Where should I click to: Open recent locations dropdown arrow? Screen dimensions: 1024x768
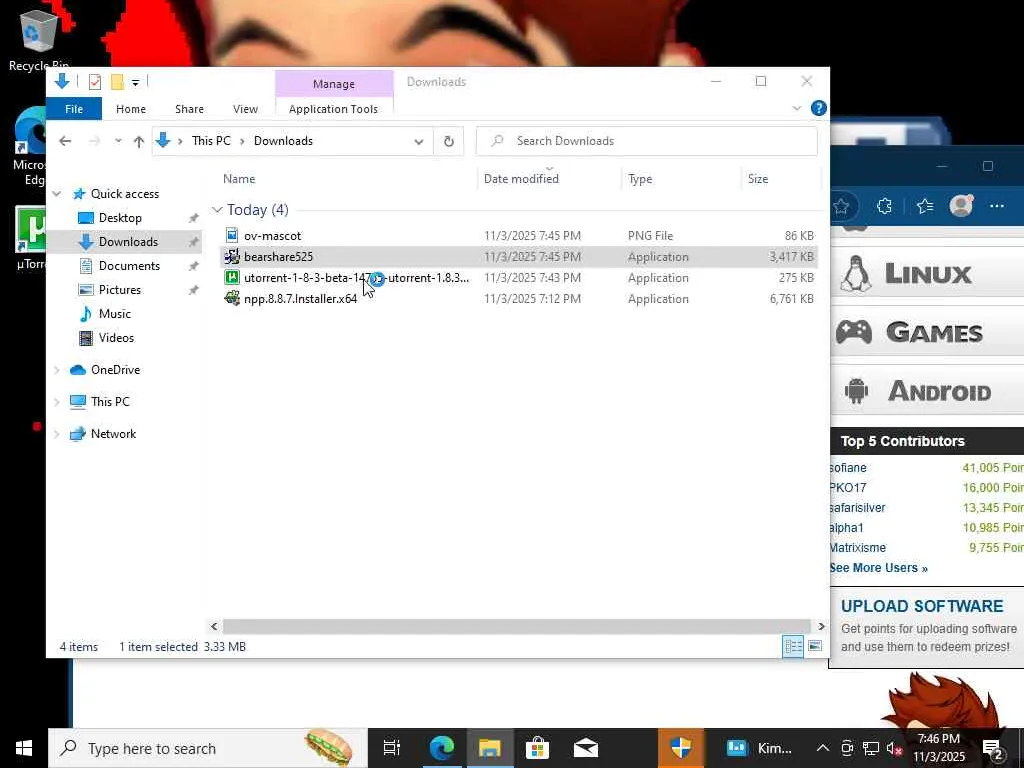coord(118,141)
